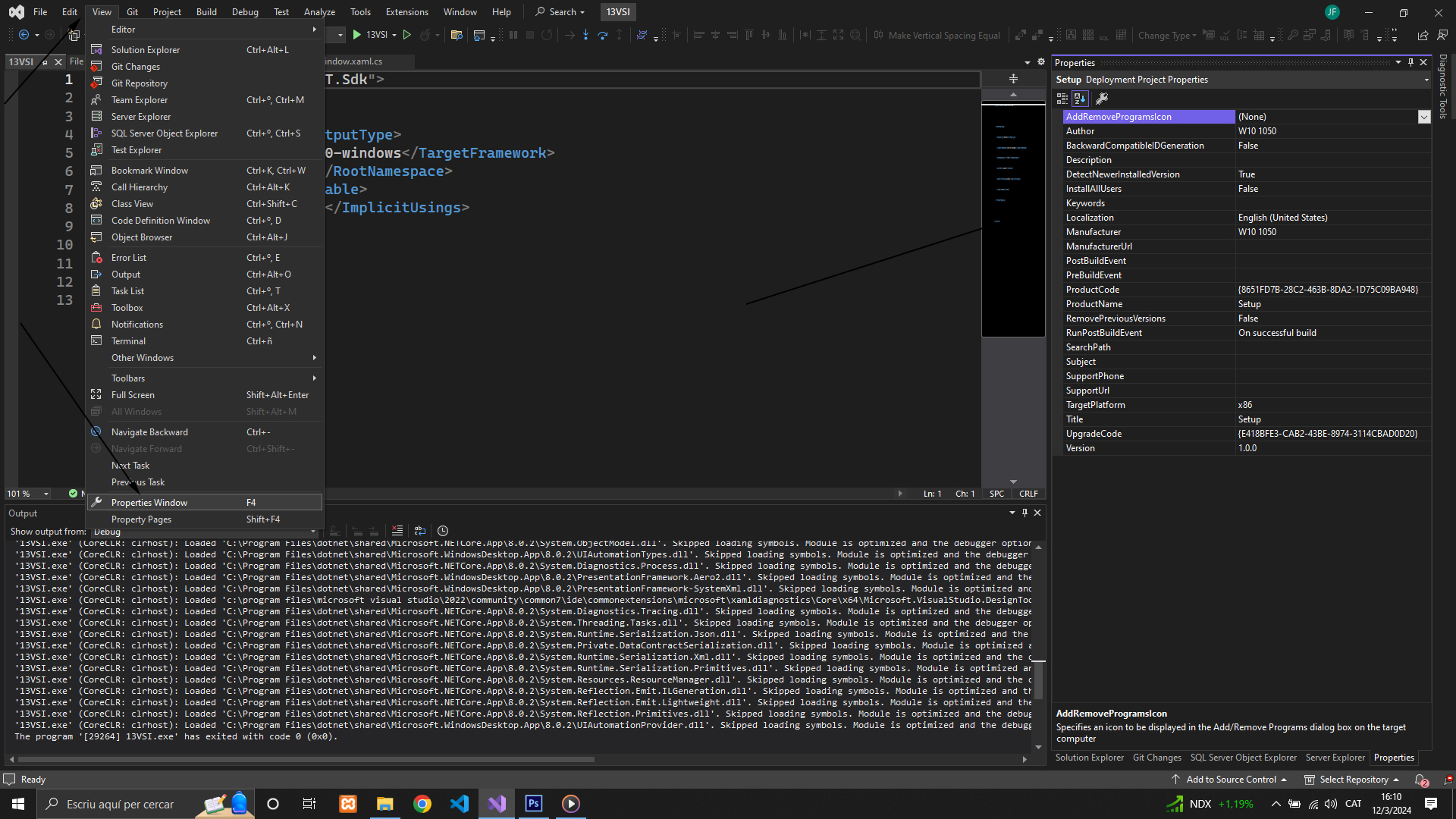Open Property Pages wrench icon

[x=1102, y=99]
